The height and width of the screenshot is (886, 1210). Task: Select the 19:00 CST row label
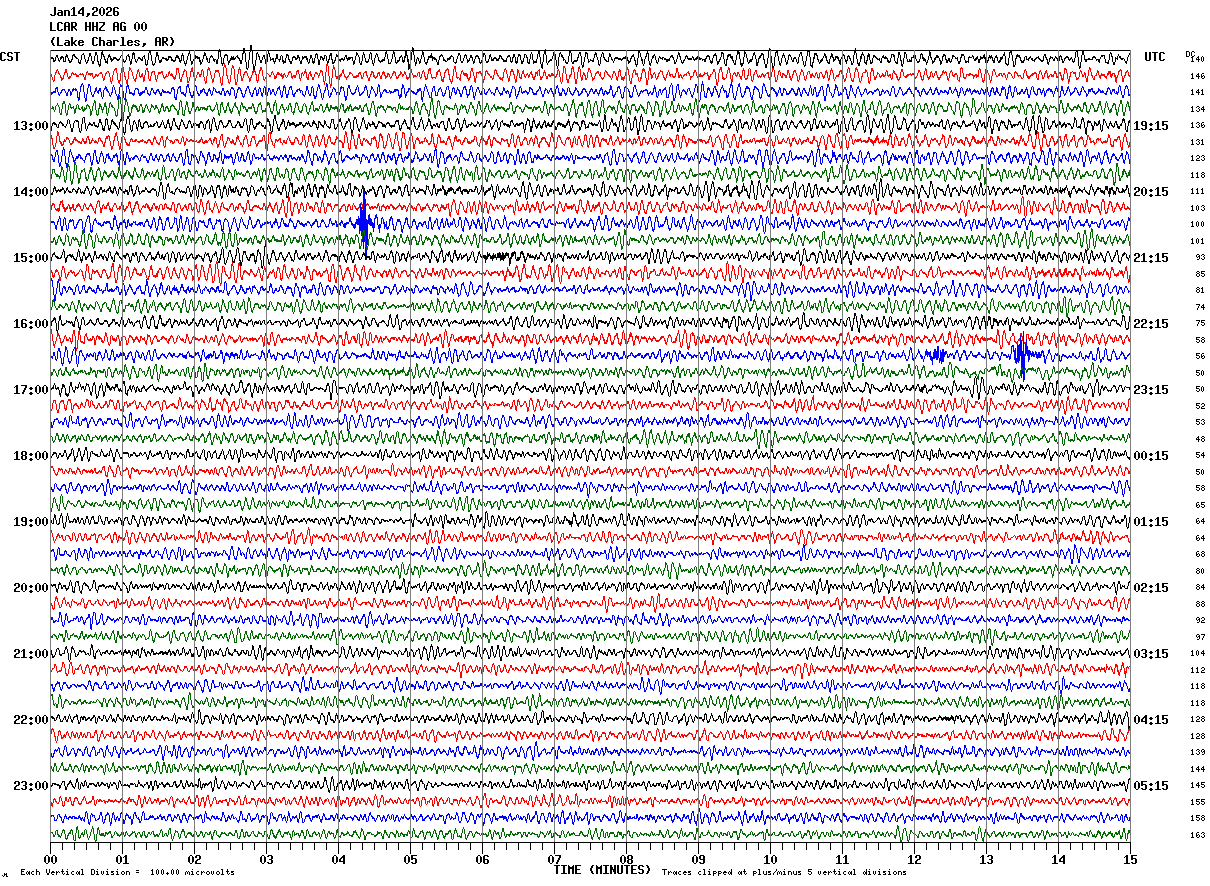[31, 522]
